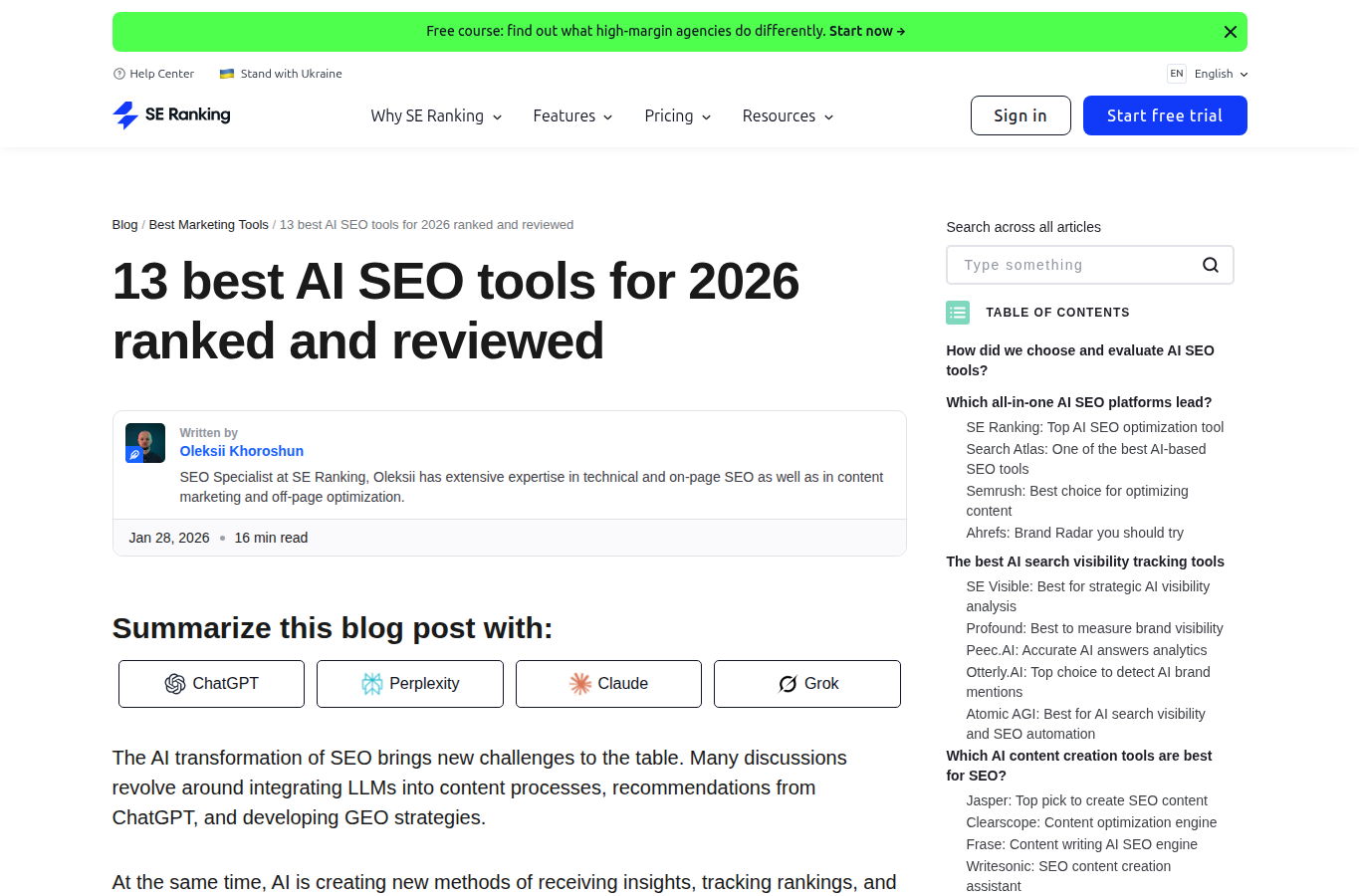Screen dimensions: 1359x896
Task: Click the TABLE OF CONTENTS heading
Action: [x=1057, y=313]
